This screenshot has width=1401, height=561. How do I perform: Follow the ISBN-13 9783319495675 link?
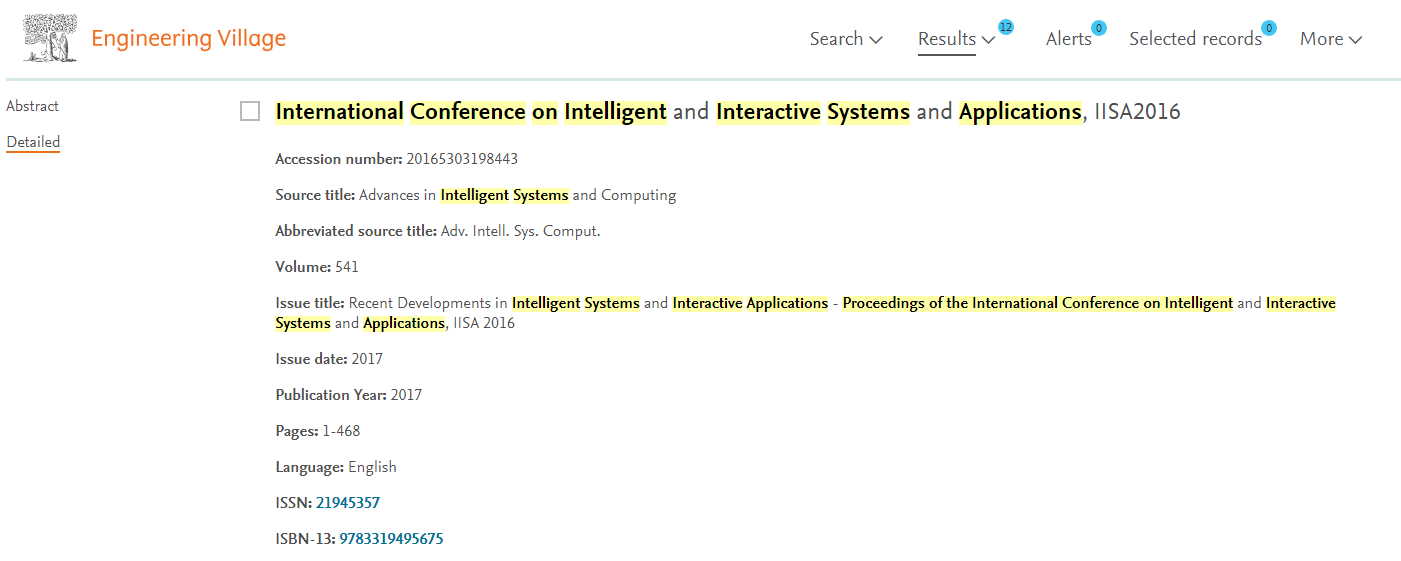click(391, 539)
